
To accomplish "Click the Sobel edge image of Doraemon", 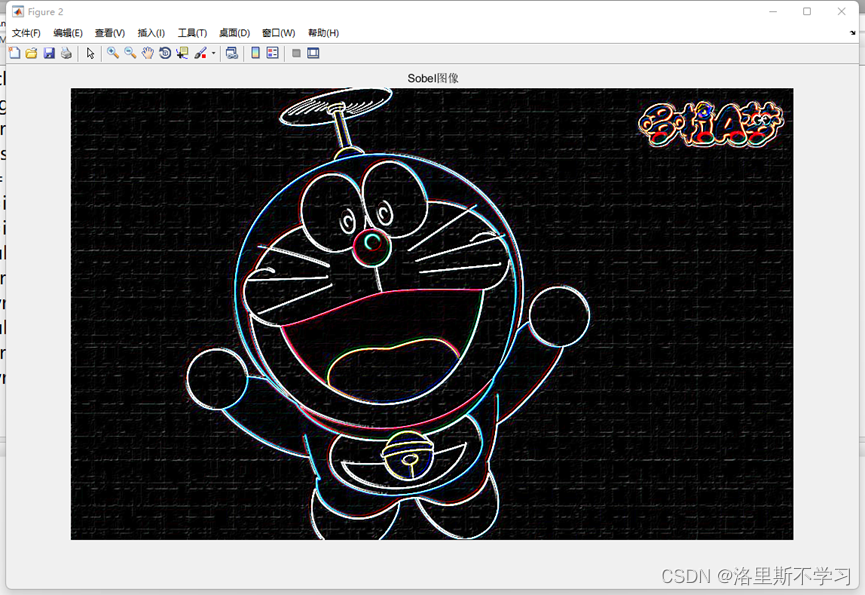I will coord(432,314).
